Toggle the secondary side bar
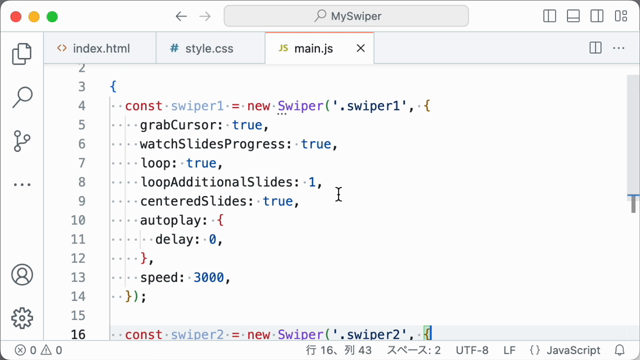Viewport: 640px width, 360px height. point(597,16)
